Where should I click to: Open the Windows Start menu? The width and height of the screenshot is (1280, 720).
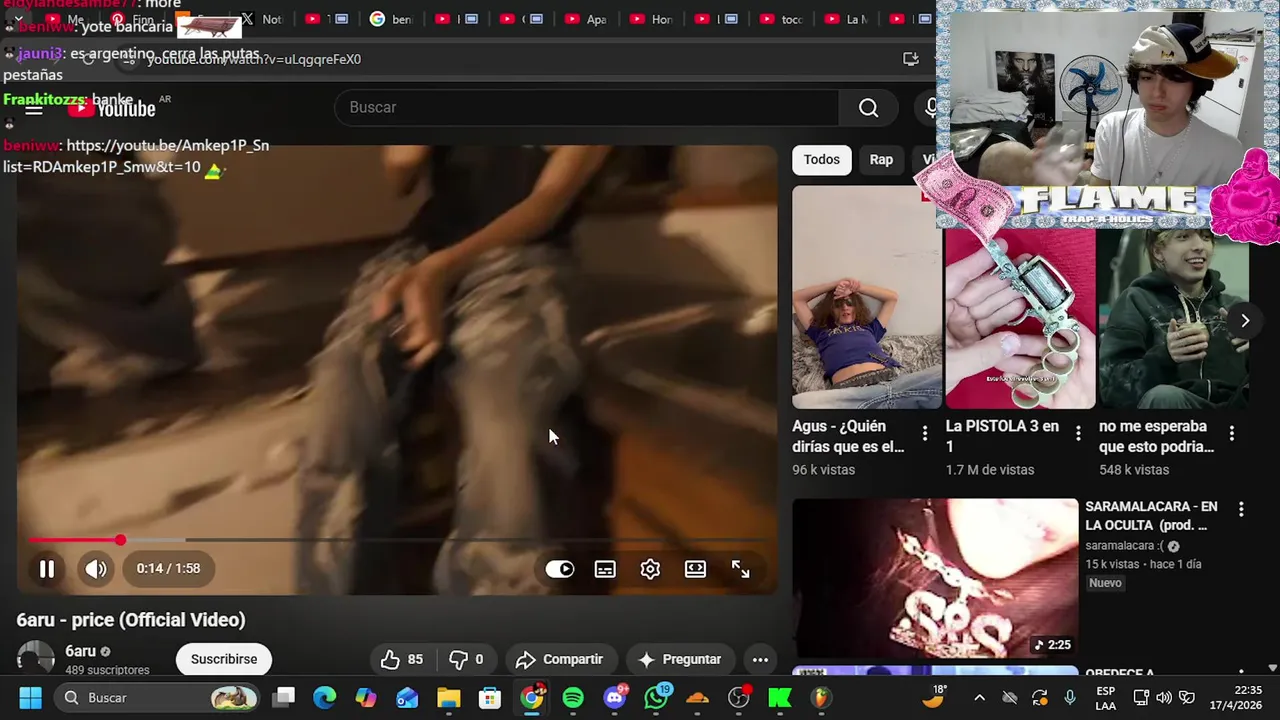click(30, 698)
